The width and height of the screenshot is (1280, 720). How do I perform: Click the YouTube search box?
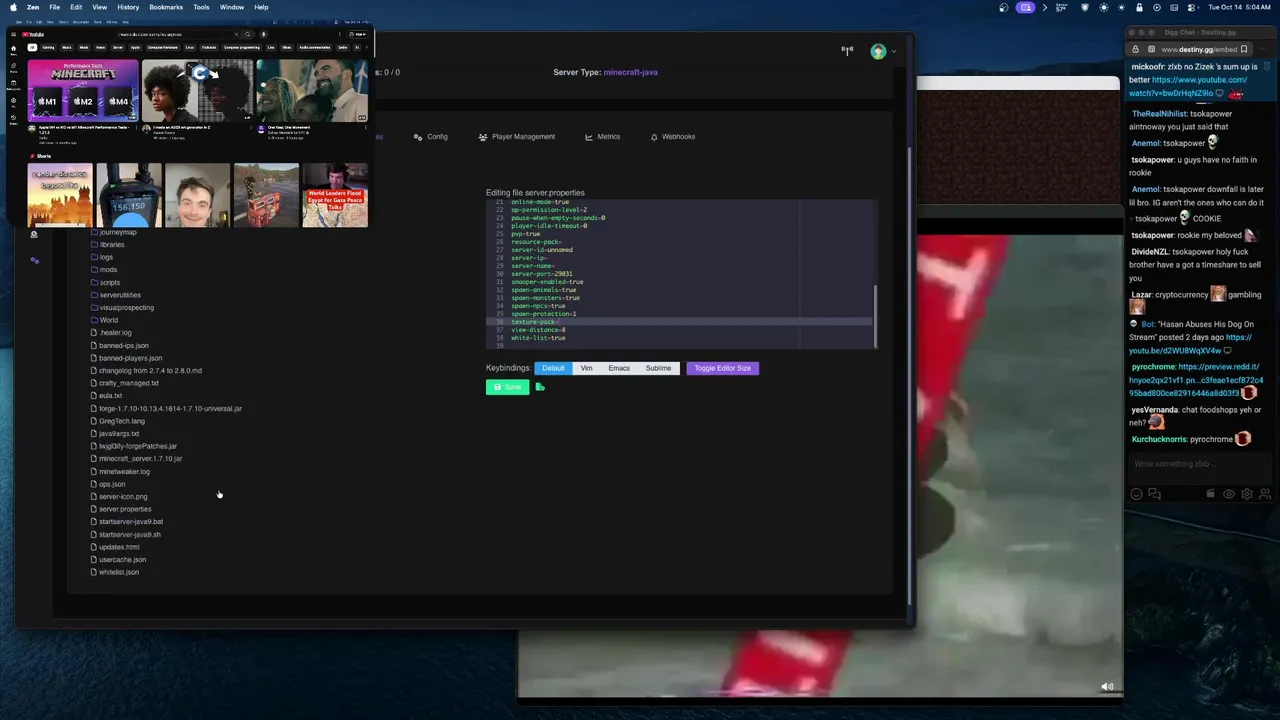coord(175,35)
